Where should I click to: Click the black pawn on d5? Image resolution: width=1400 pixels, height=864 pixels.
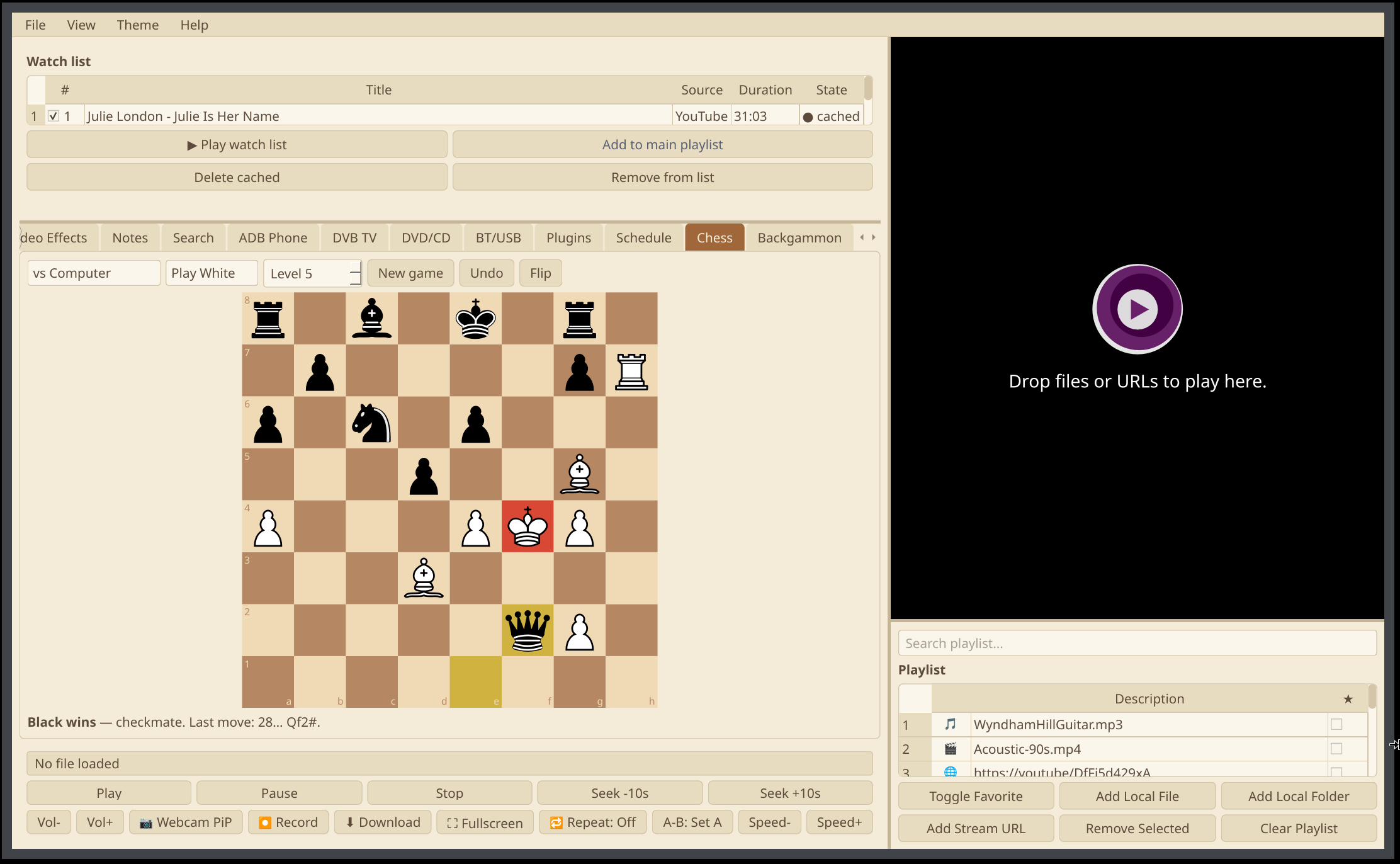tap(424, 475)
